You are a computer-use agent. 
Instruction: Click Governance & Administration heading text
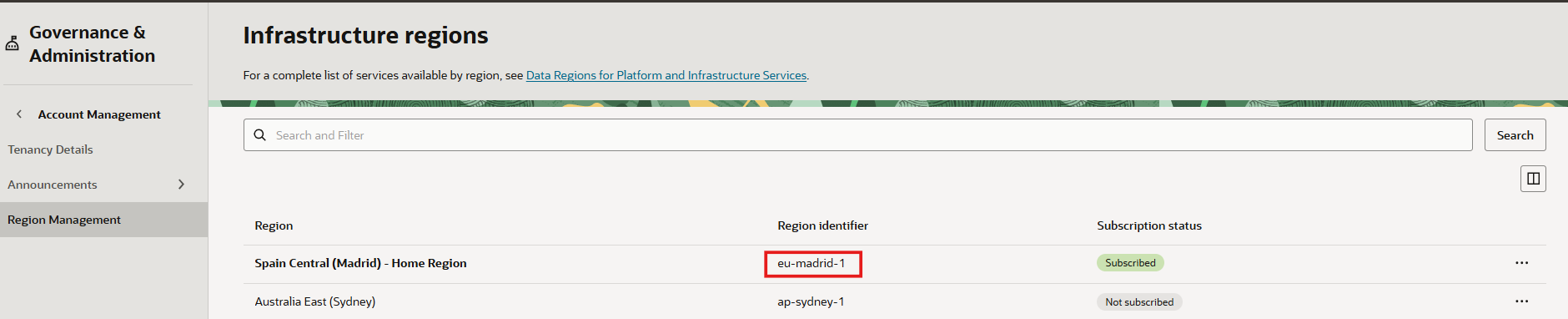pos(92,43)
